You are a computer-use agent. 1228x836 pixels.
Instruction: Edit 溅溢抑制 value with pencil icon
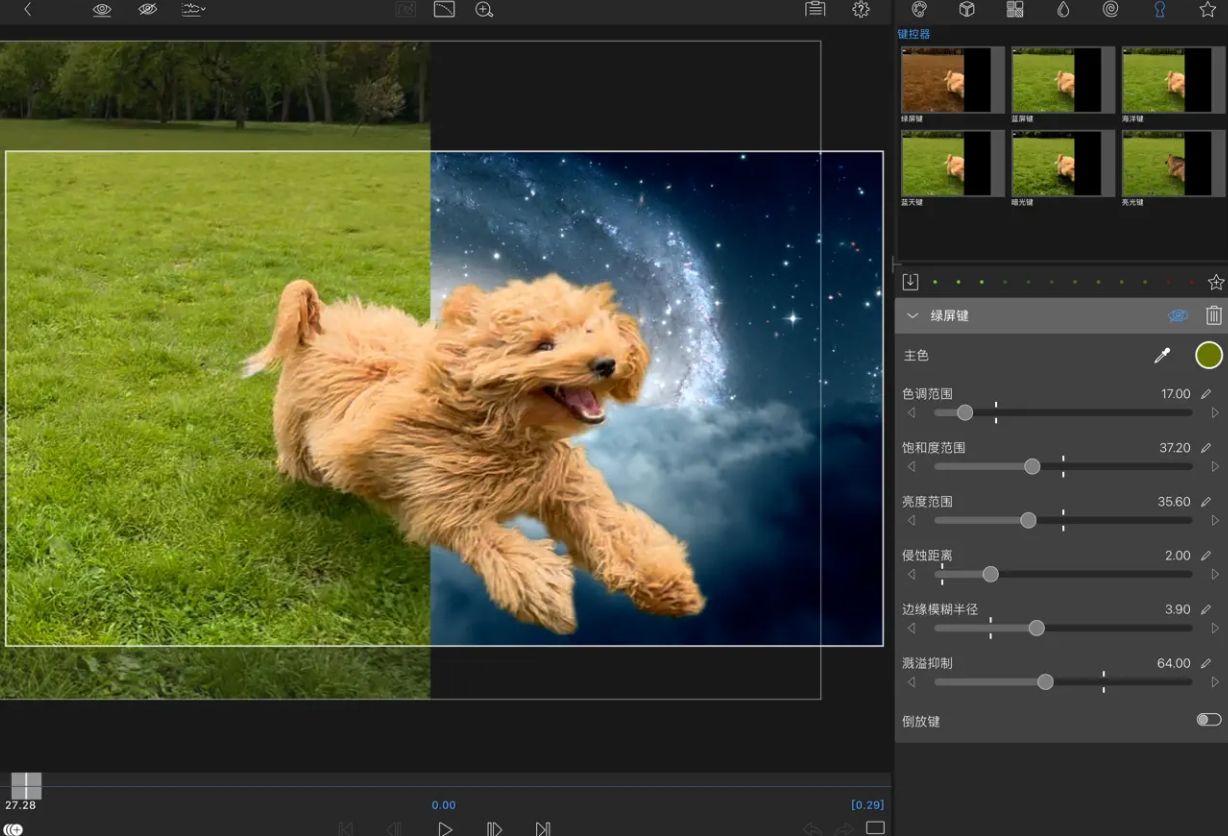pyautogui.click(x=1206, y=664)
